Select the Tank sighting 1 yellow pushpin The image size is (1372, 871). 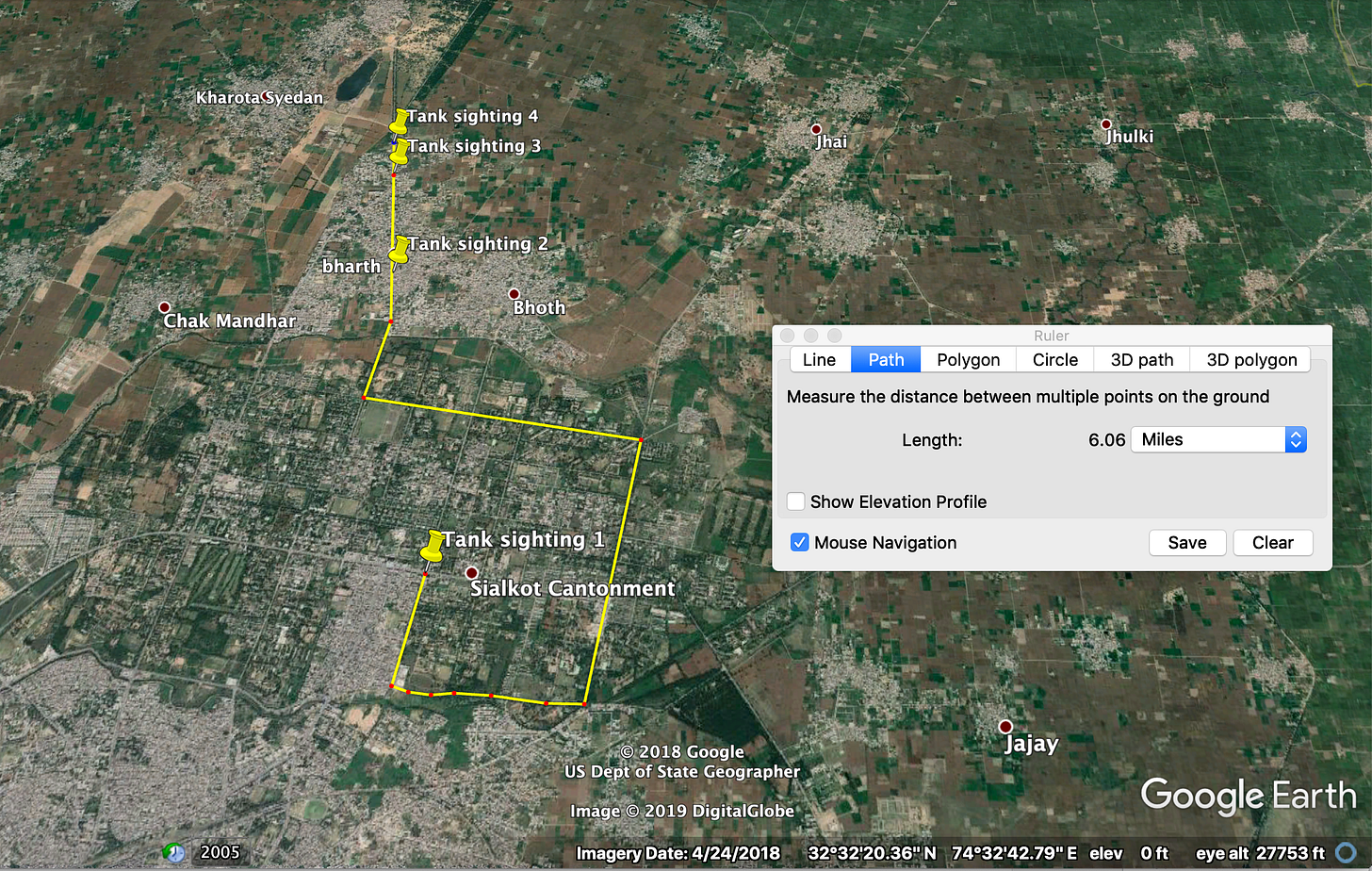pos(433,545)
